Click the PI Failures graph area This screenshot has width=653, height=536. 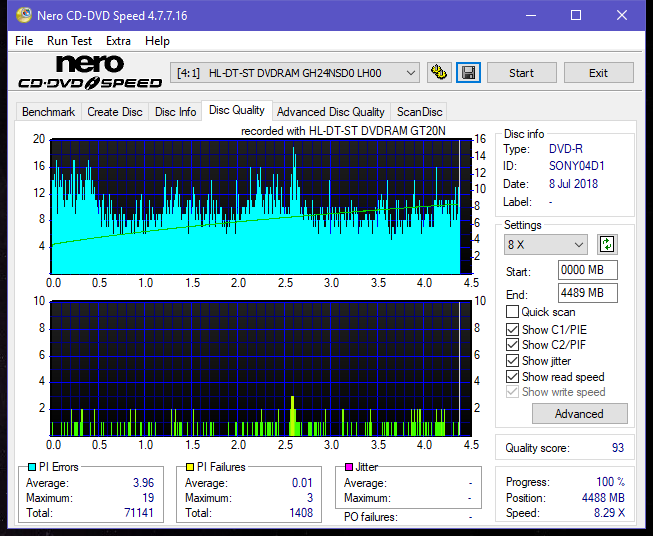[261, 369]
